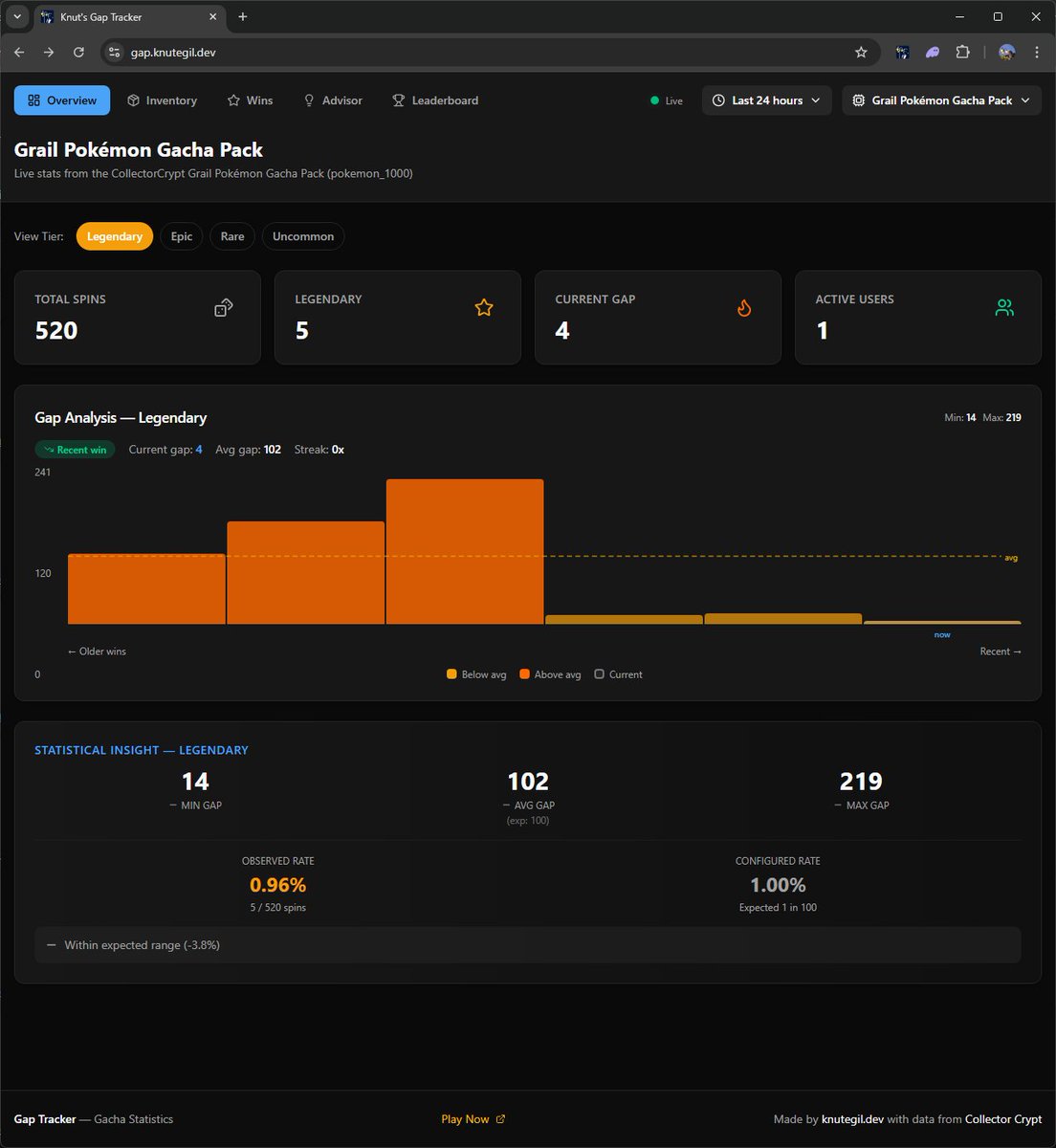Select the Epic tier filter
This screenshot has width=1056, height=1148.
182,236
